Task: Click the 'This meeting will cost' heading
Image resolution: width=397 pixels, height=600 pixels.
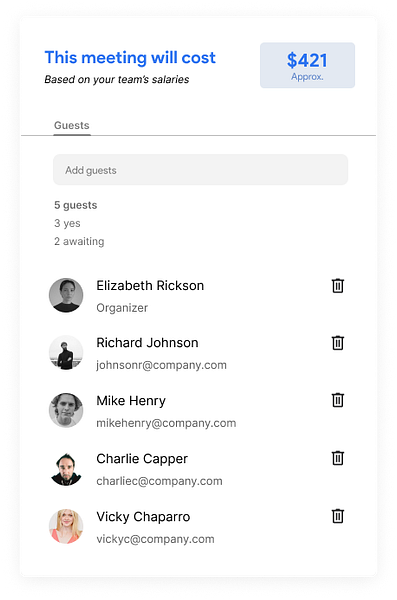Action: point(130,58)
